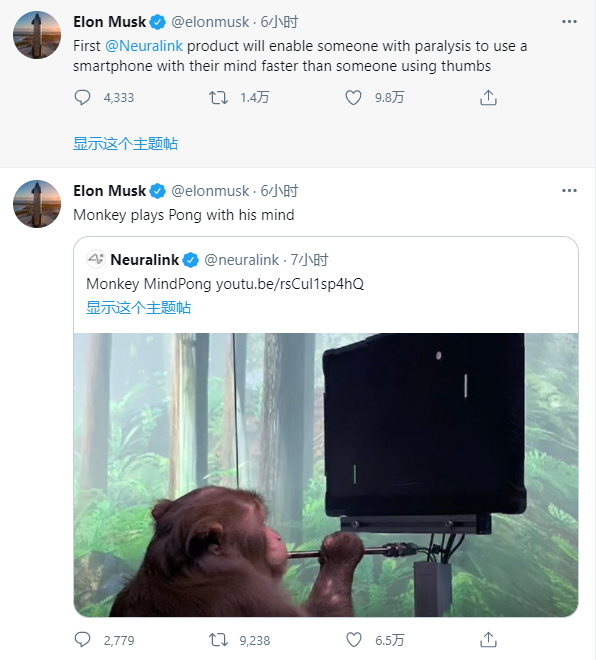The width and height of the screenshot is (596, 660).
Task: Open the Neuralink logo avatar
Action: 96,259
